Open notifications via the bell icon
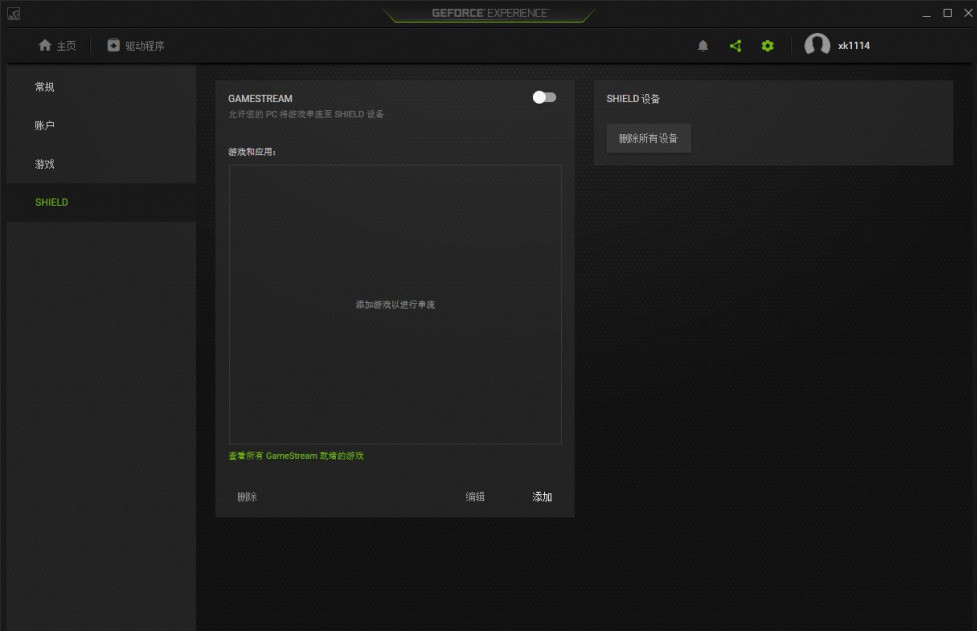Image resolution: width=977 pixels, height=631 pixels. pos(701,45)
